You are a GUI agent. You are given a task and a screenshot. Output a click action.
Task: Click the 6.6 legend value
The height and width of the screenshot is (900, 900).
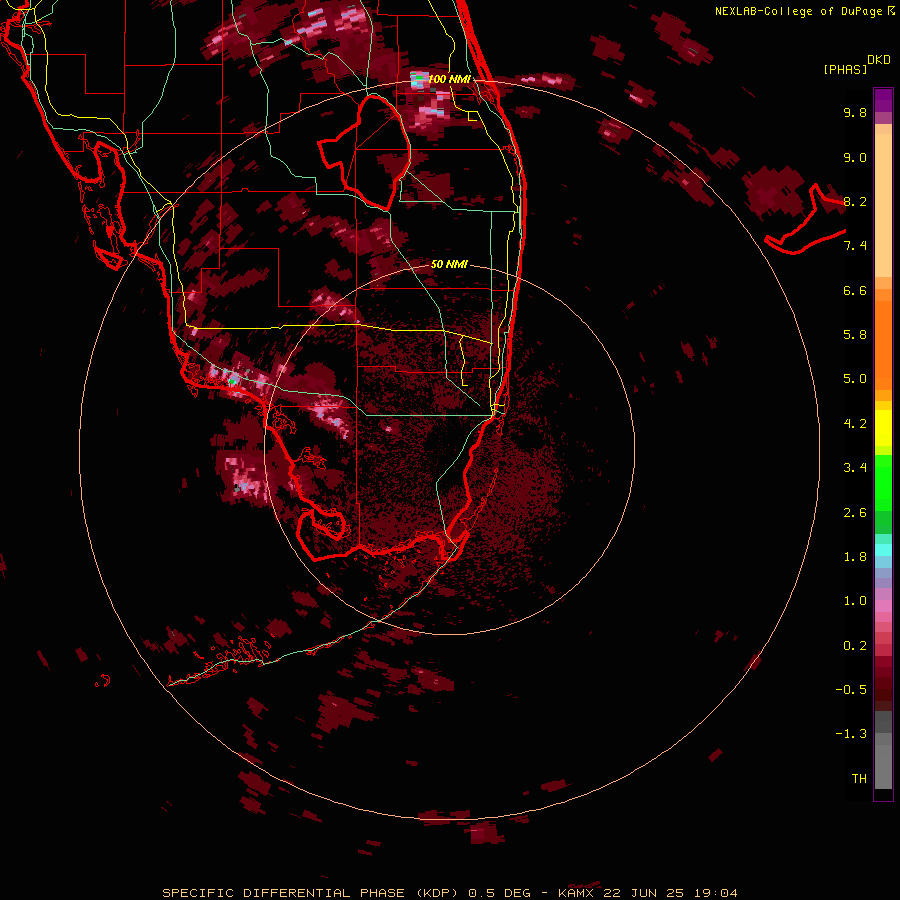tap(855, 290)
